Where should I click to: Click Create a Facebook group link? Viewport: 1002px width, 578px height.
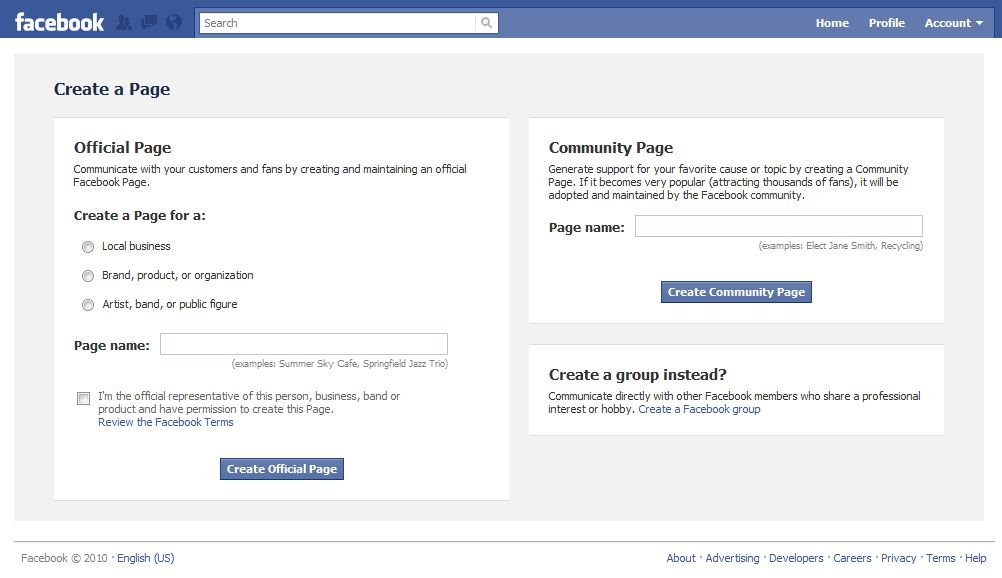(698, 409)
